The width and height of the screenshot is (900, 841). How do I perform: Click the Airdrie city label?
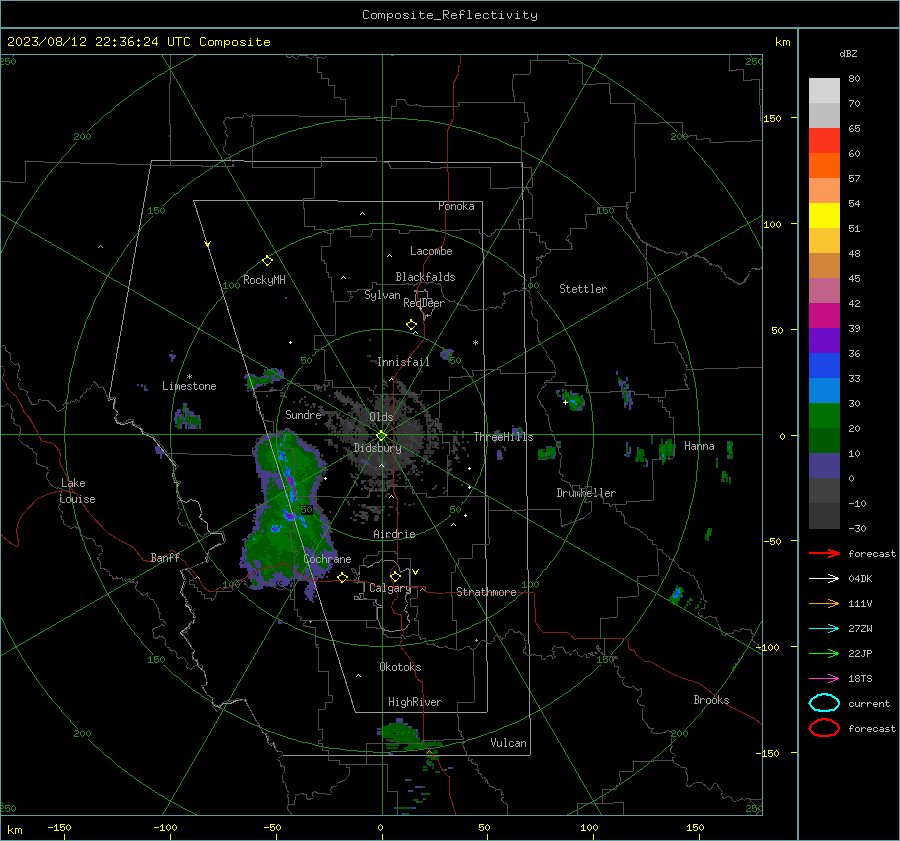394,534
